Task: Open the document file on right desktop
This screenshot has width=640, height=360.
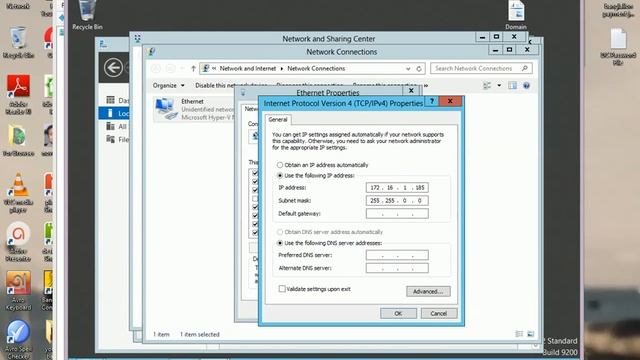Action: [618, 47]
